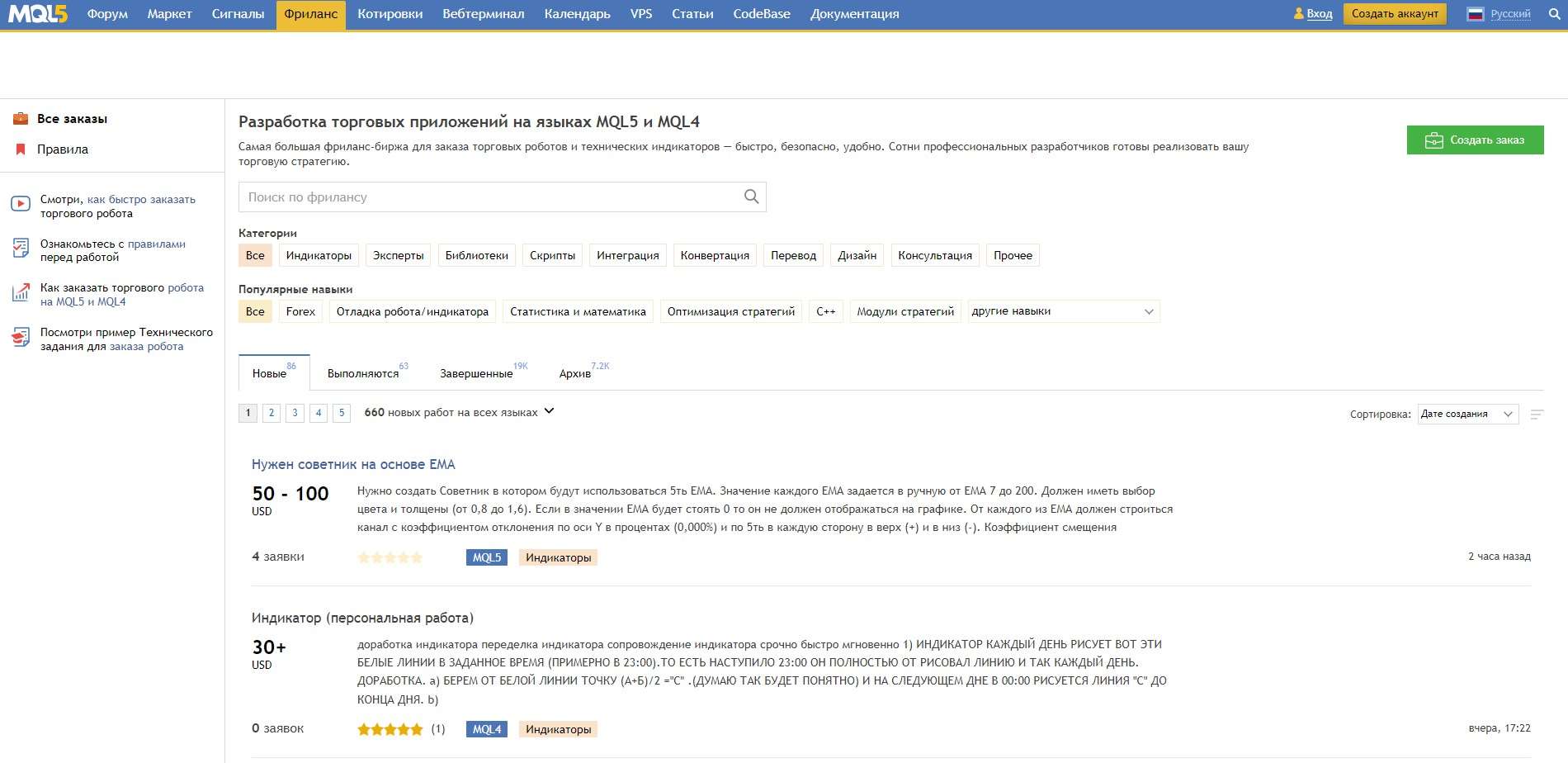Viewport: 1568px width, 763px height.
Task: Select the Консультация category filter
Action: (x=935, y=255)
